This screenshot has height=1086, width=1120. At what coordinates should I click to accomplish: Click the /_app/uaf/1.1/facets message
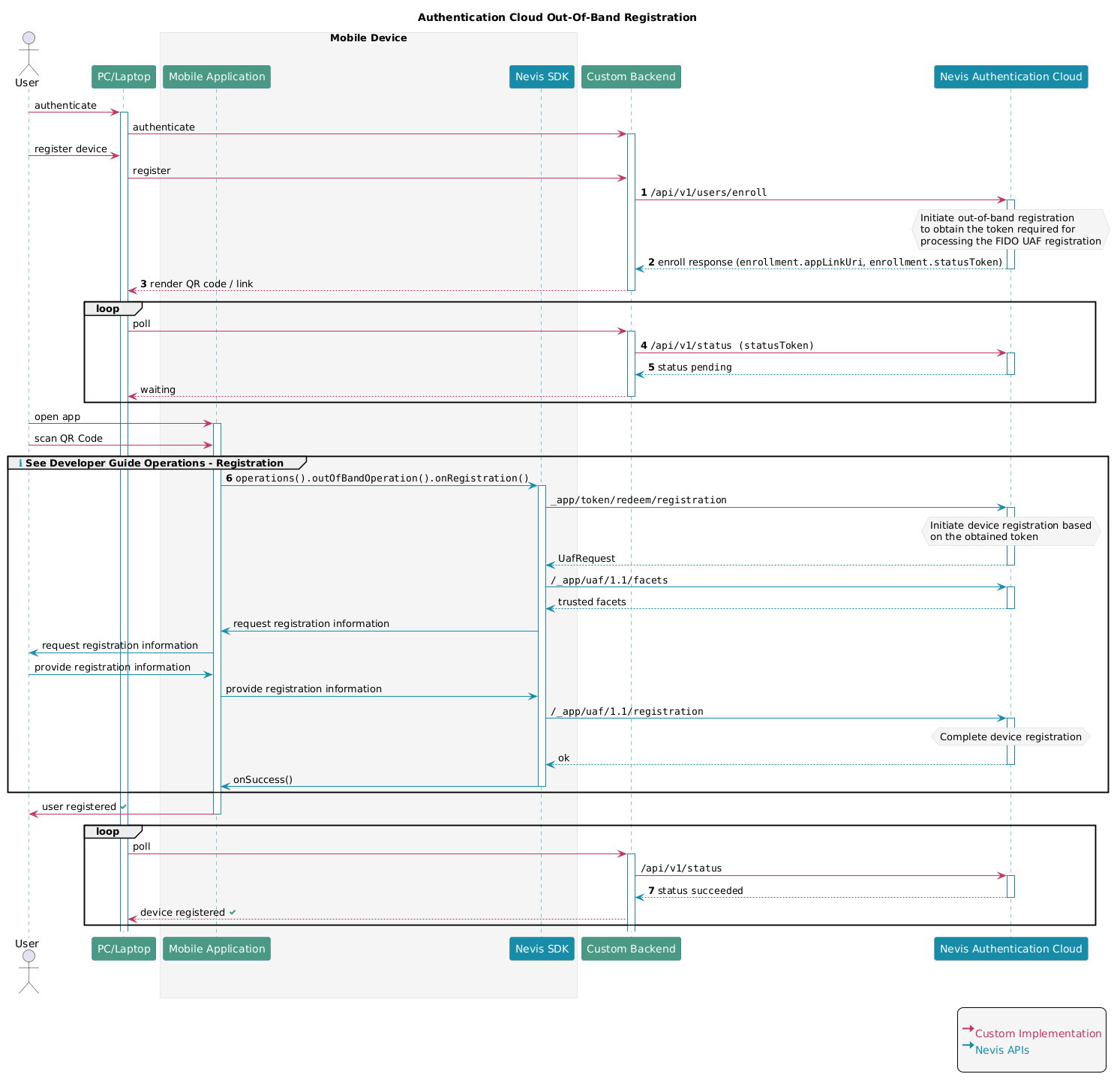[609, 580]
